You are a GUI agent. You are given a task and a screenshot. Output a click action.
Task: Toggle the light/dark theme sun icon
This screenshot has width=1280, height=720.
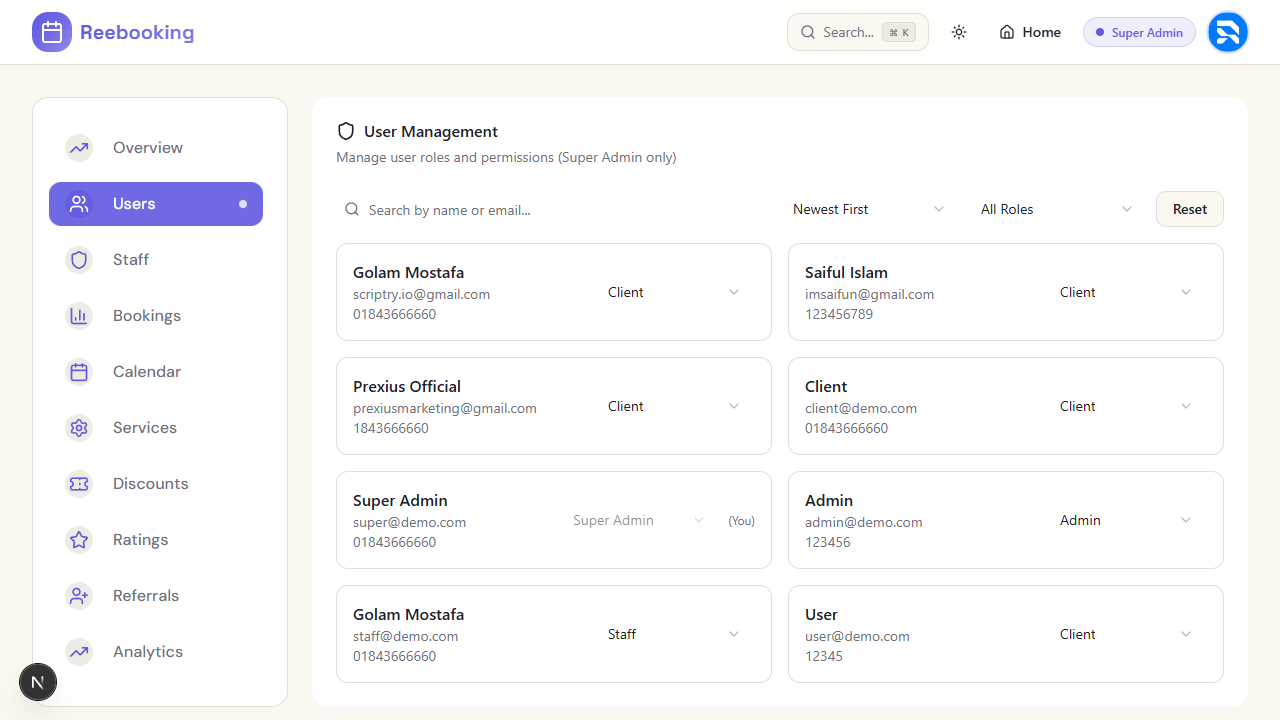[x=959, y=32]
